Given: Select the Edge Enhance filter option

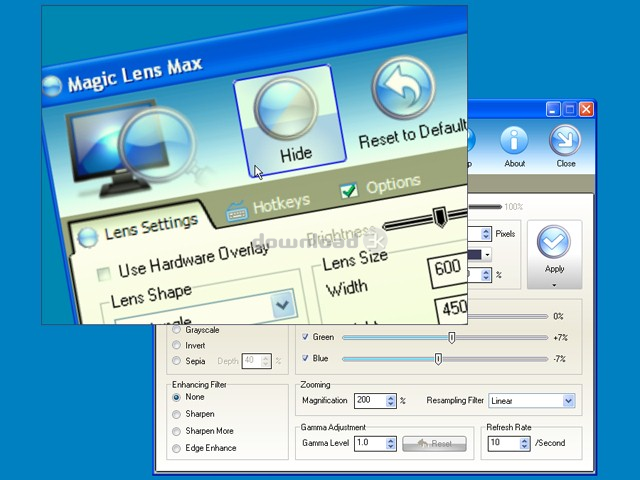Looking at the screenshot, I should pos(176,449).
